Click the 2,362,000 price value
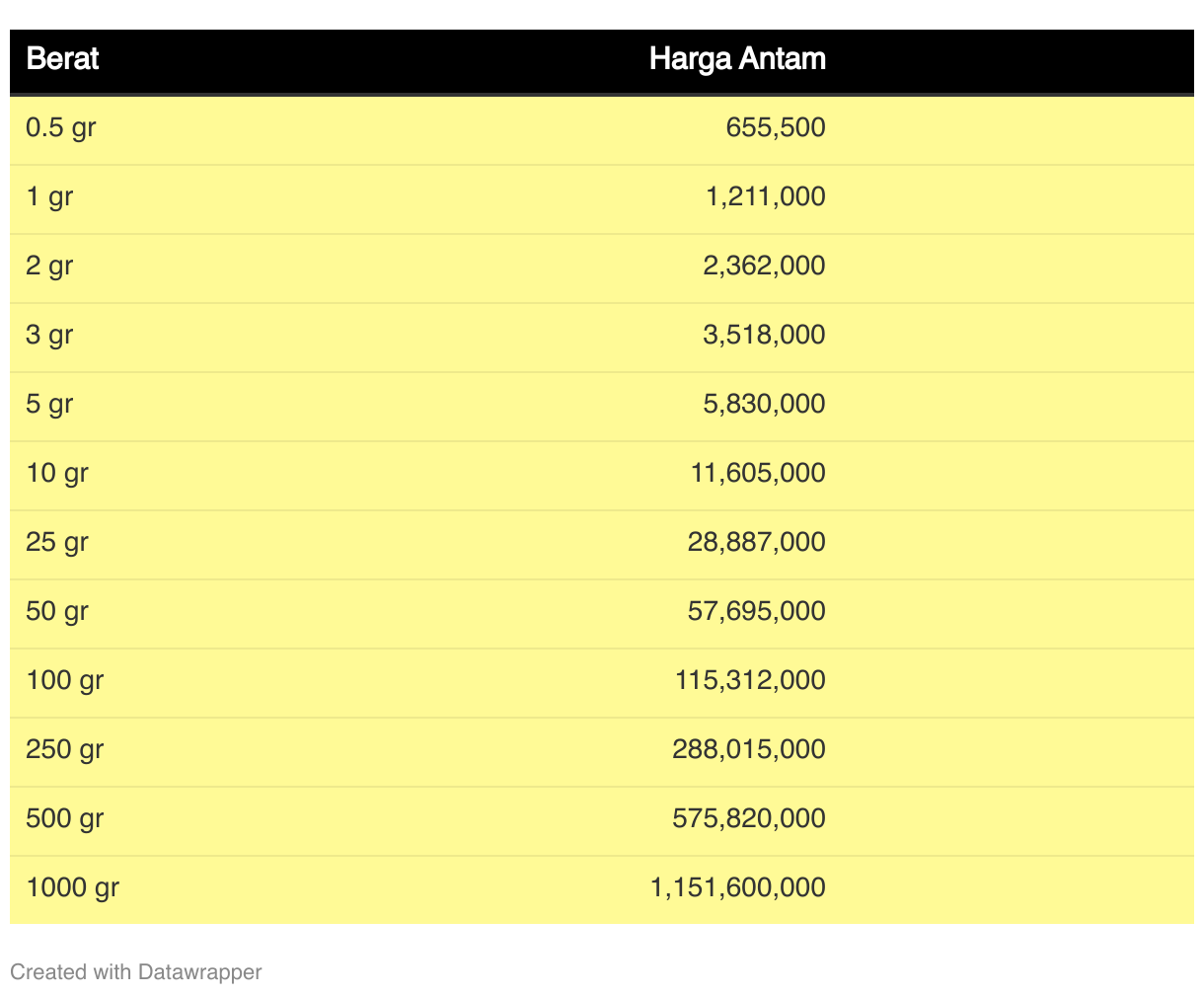The width and height of the screenshot is (1204, 995). tap(765, 266)
